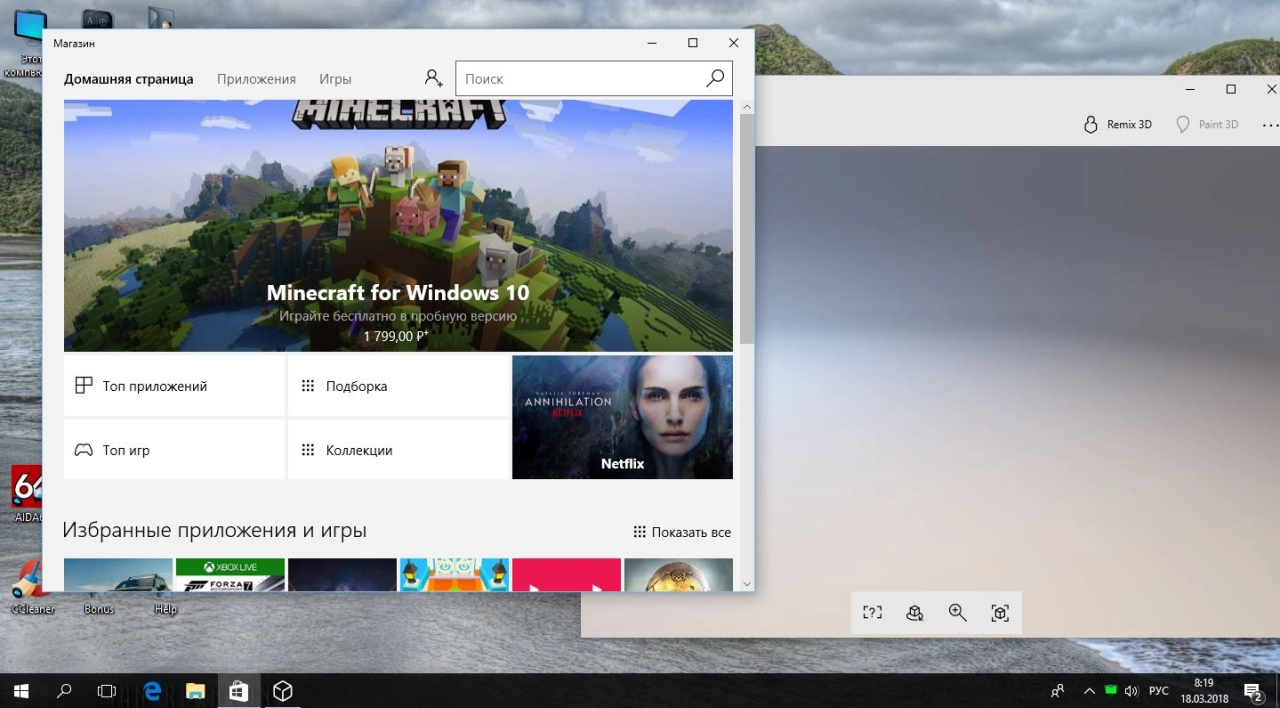The width and height of the screenshot is (1280, 708).
Task: Click the 3D viewer cube icon on taskbar
Action: coord(283,690)
